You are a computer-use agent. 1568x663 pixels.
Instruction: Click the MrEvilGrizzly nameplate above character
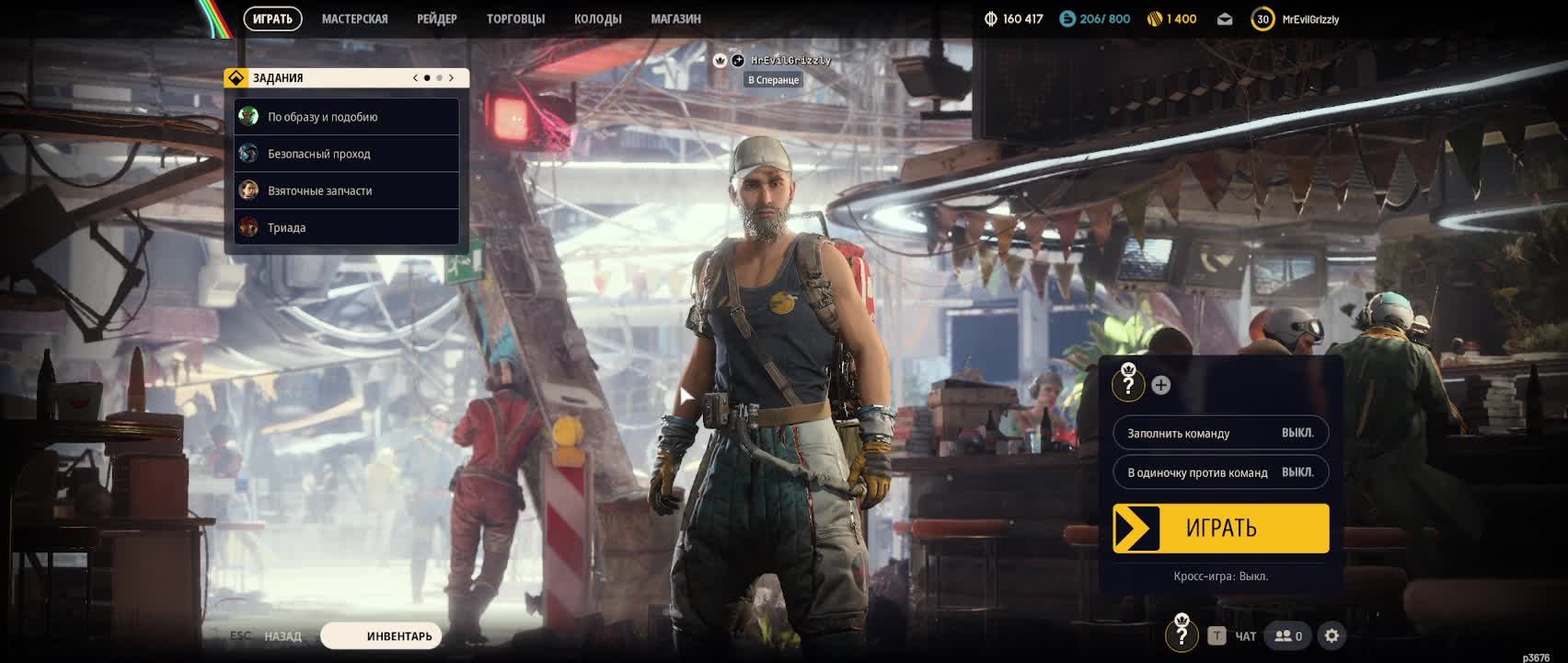[790, 61]
